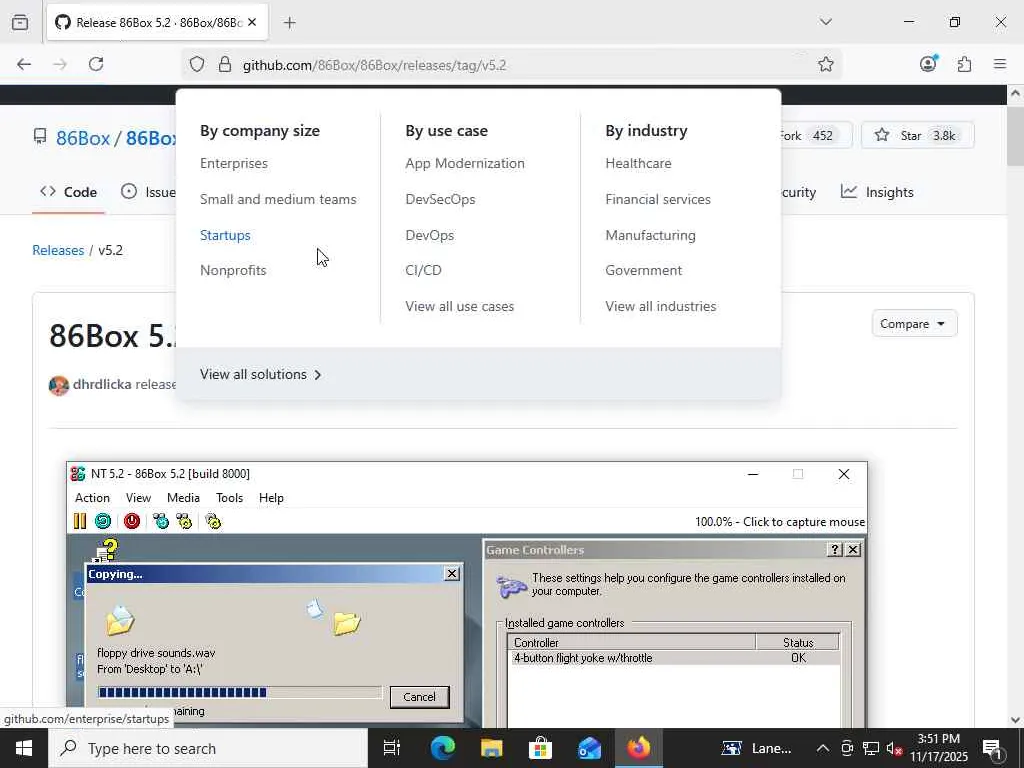This screenshot has height=768, width=1024.
Task: Open Healthcare industry link
Action: click(x=638, y=163)
